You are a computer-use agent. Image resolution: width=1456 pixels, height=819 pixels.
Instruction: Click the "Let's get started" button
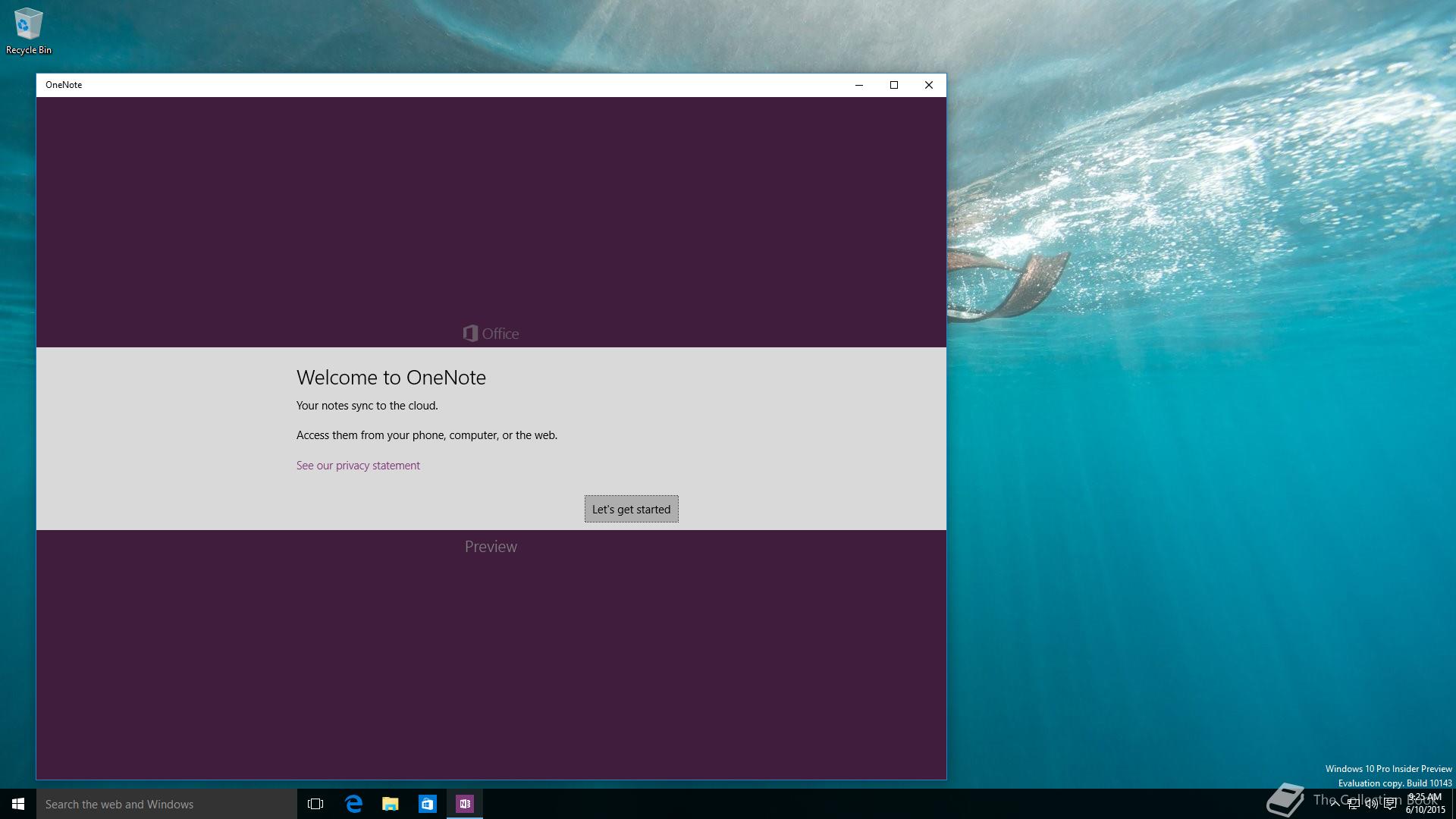tap(631, 509)
